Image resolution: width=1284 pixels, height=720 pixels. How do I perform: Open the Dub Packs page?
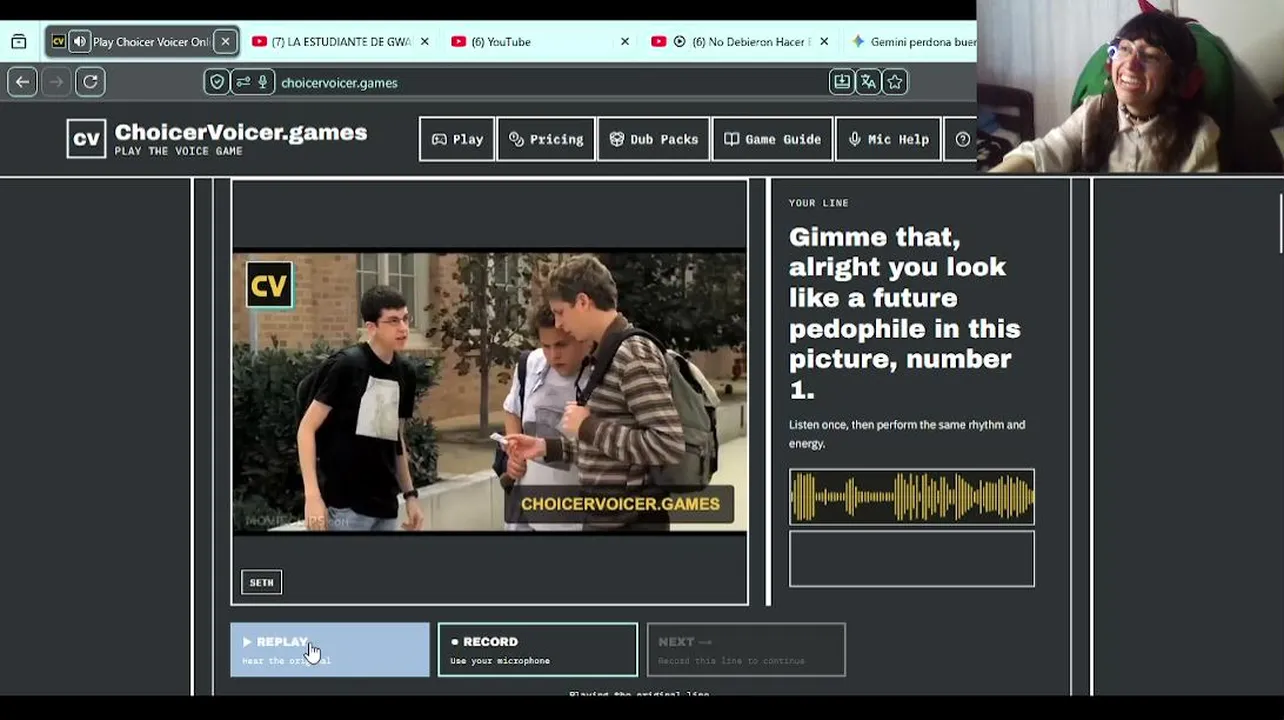(x=654, y=139)
